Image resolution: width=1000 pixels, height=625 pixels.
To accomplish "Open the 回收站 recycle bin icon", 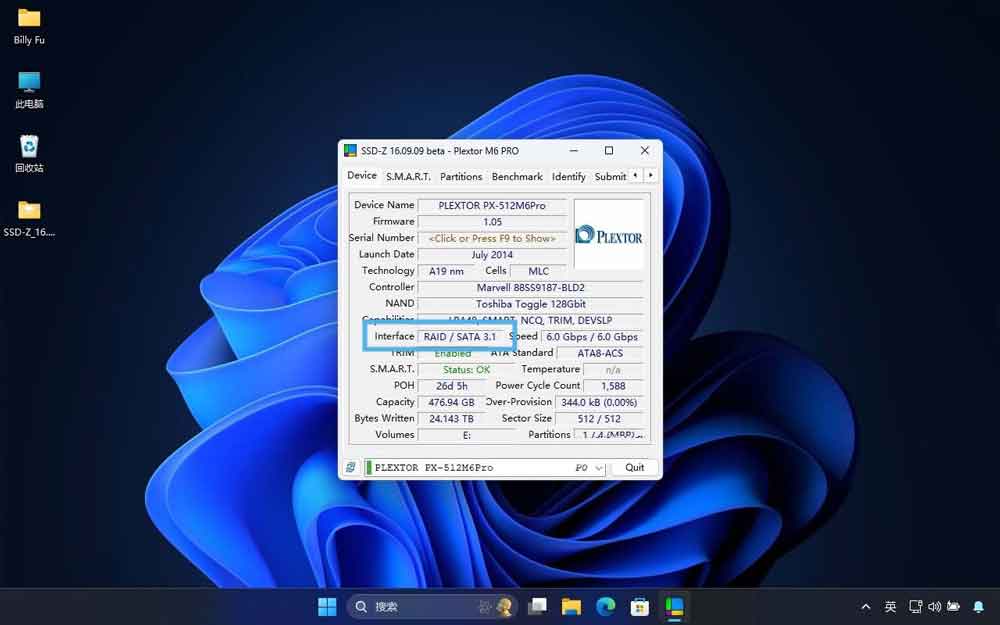I will click(29, 154).
